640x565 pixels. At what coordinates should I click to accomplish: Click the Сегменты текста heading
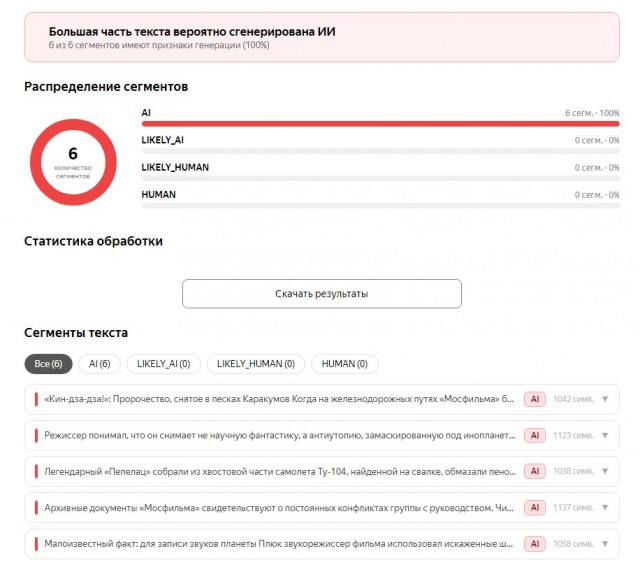[76, 333]
